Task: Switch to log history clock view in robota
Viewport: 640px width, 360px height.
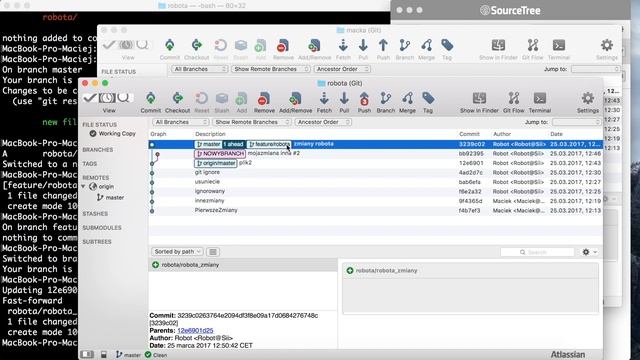Action: (107, 98)
